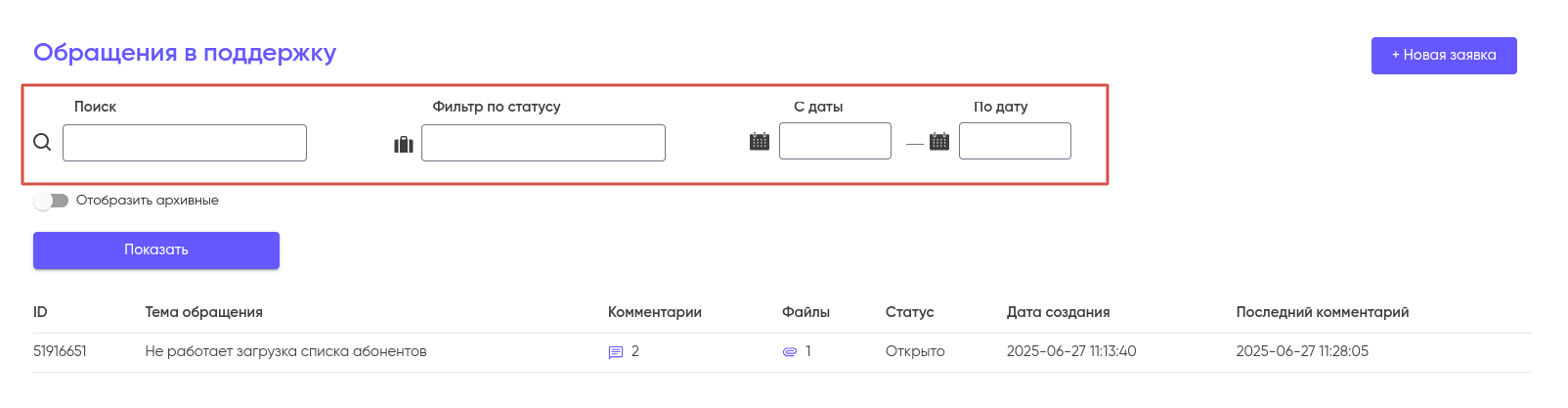The image size is (1568, 408).
Task: Click the comments icon in ticket row
Action: (616, 352)
